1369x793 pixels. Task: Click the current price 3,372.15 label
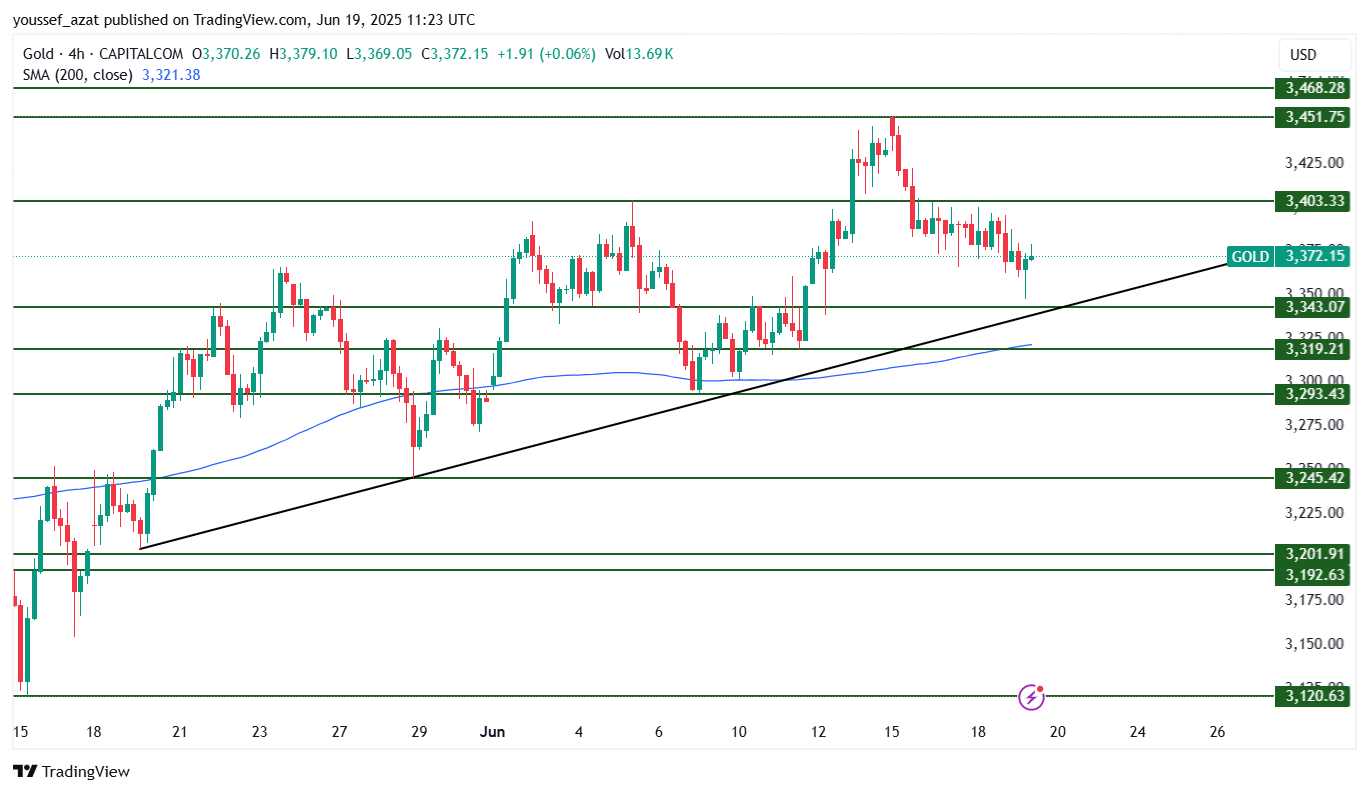pos(1314,257)
